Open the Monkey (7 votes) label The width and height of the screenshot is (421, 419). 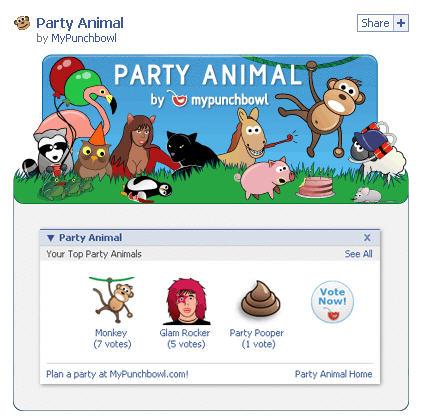click(x=112, y=338)
